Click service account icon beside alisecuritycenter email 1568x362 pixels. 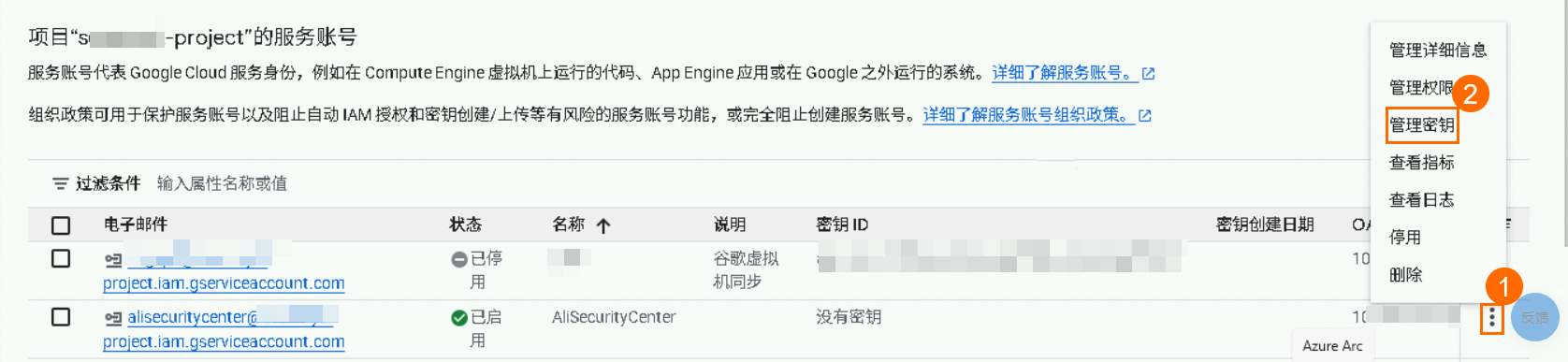113,318
